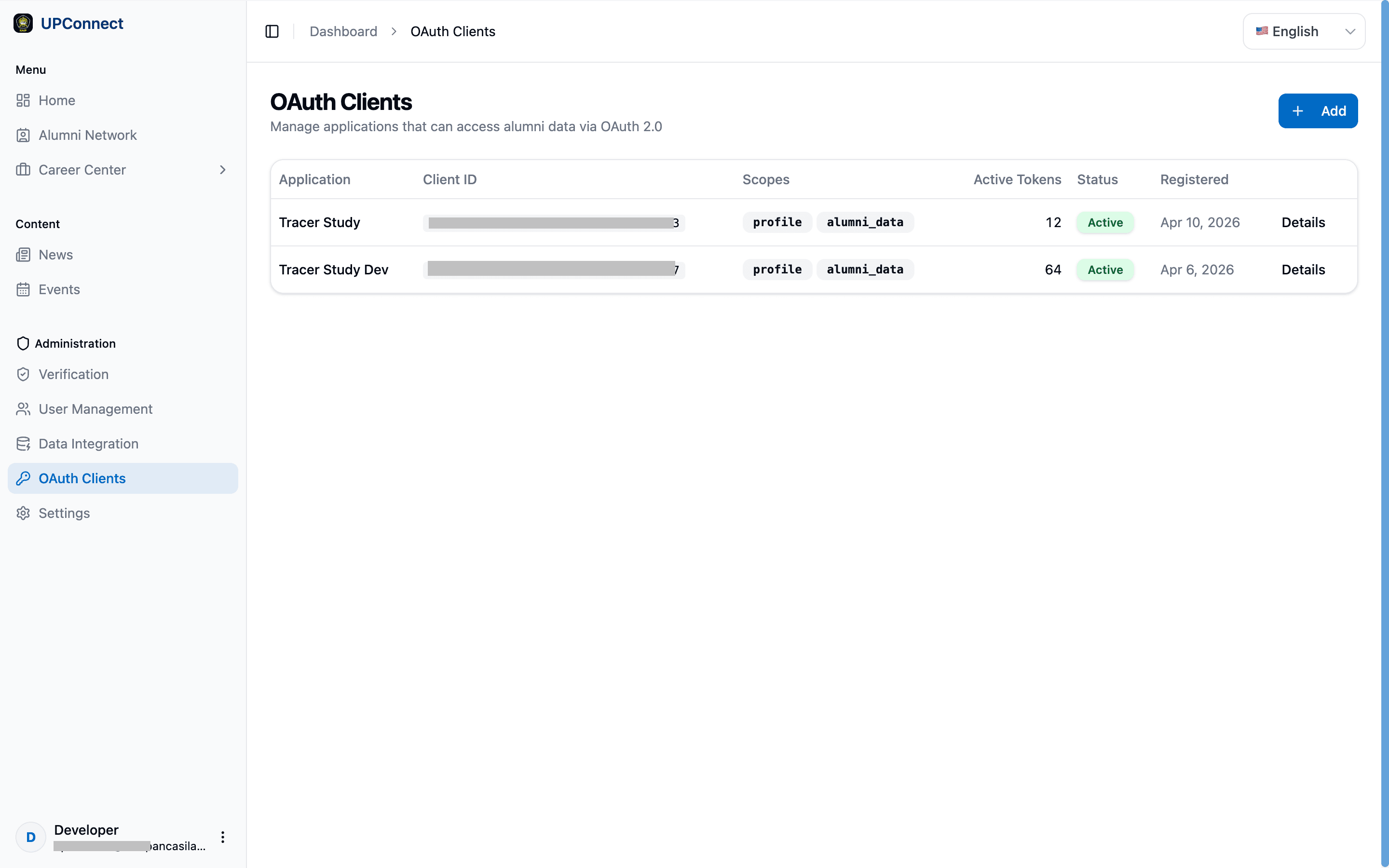This screenshot has height=868, width=1389.
Task: Click Tracer Study Dev application name
Action: [x=333, y=270]
